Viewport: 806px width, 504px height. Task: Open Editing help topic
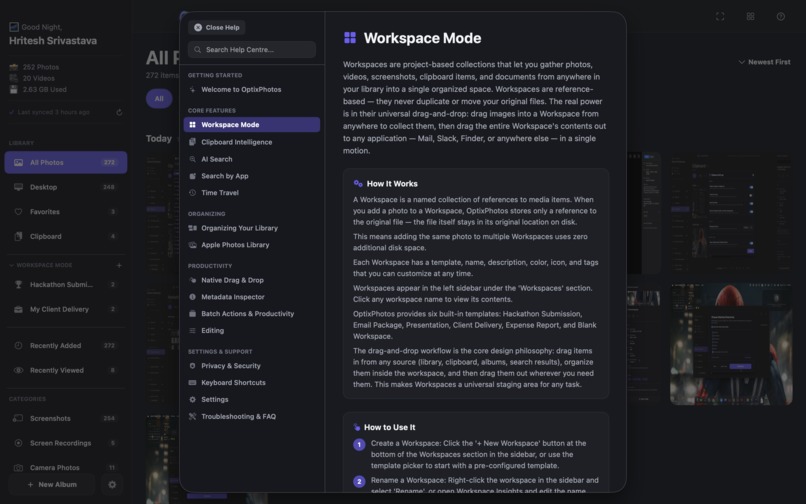[252, 331]
